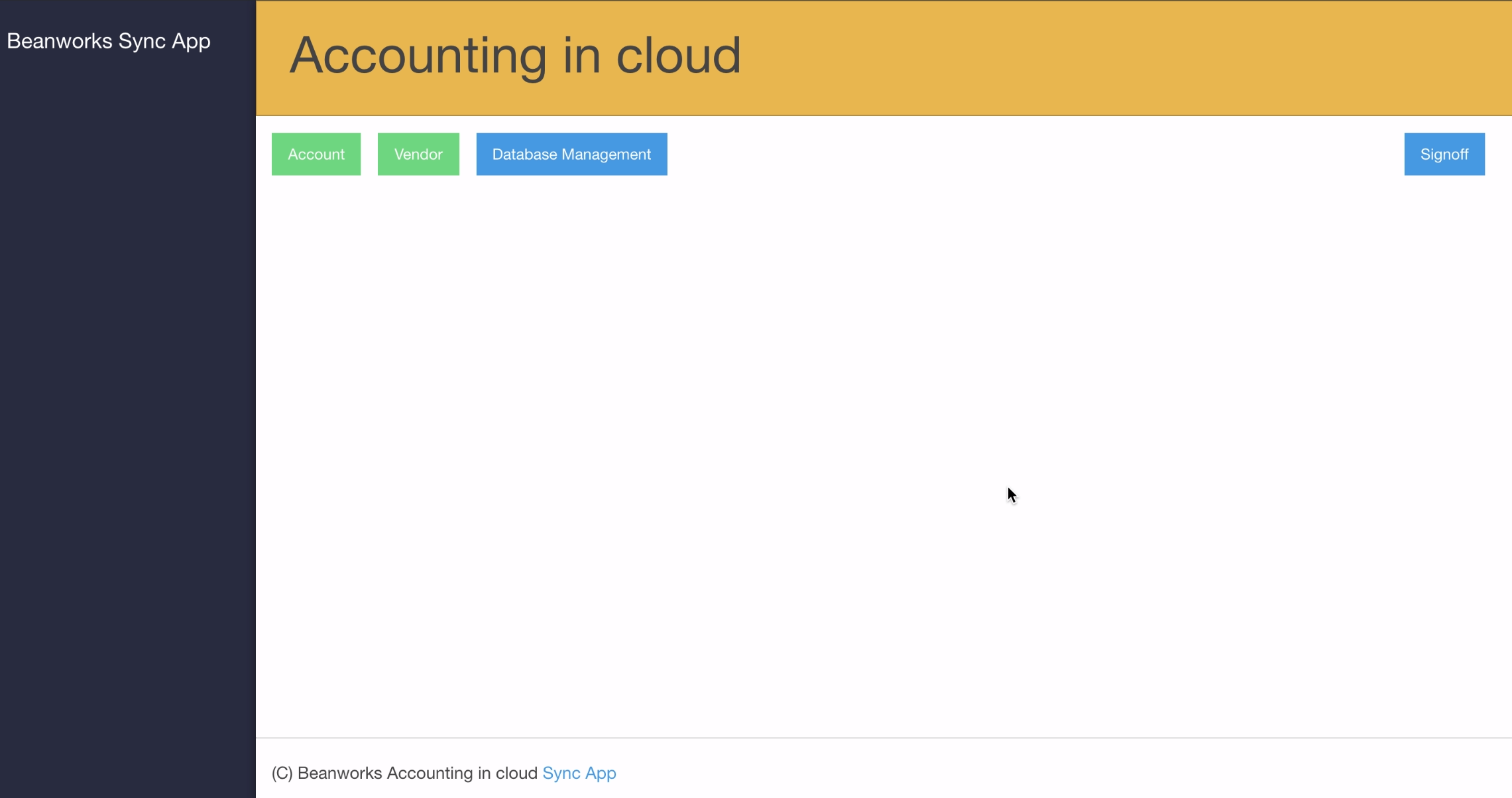Image resolution: width=1512 pixels, height=798 pixels.
Task: Click the word 'Accounting' in large heading
Action: click(x=418, y=56)
